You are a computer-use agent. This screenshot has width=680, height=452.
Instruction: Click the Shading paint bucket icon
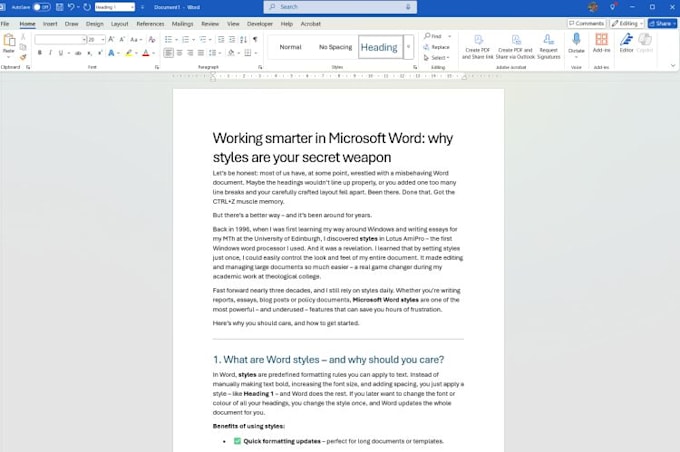pos(231,53)
